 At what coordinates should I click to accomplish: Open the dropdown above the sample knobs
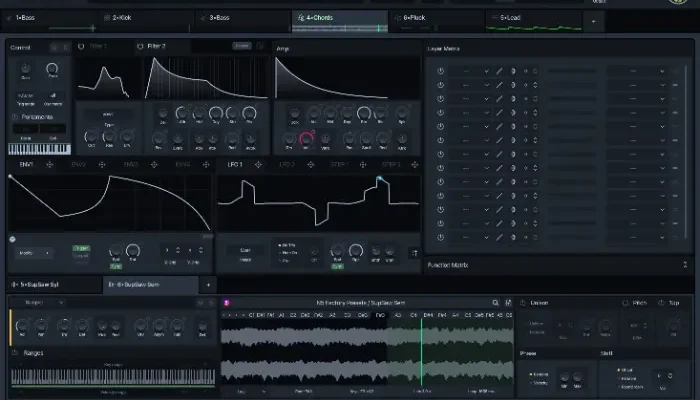pos(46,301)
